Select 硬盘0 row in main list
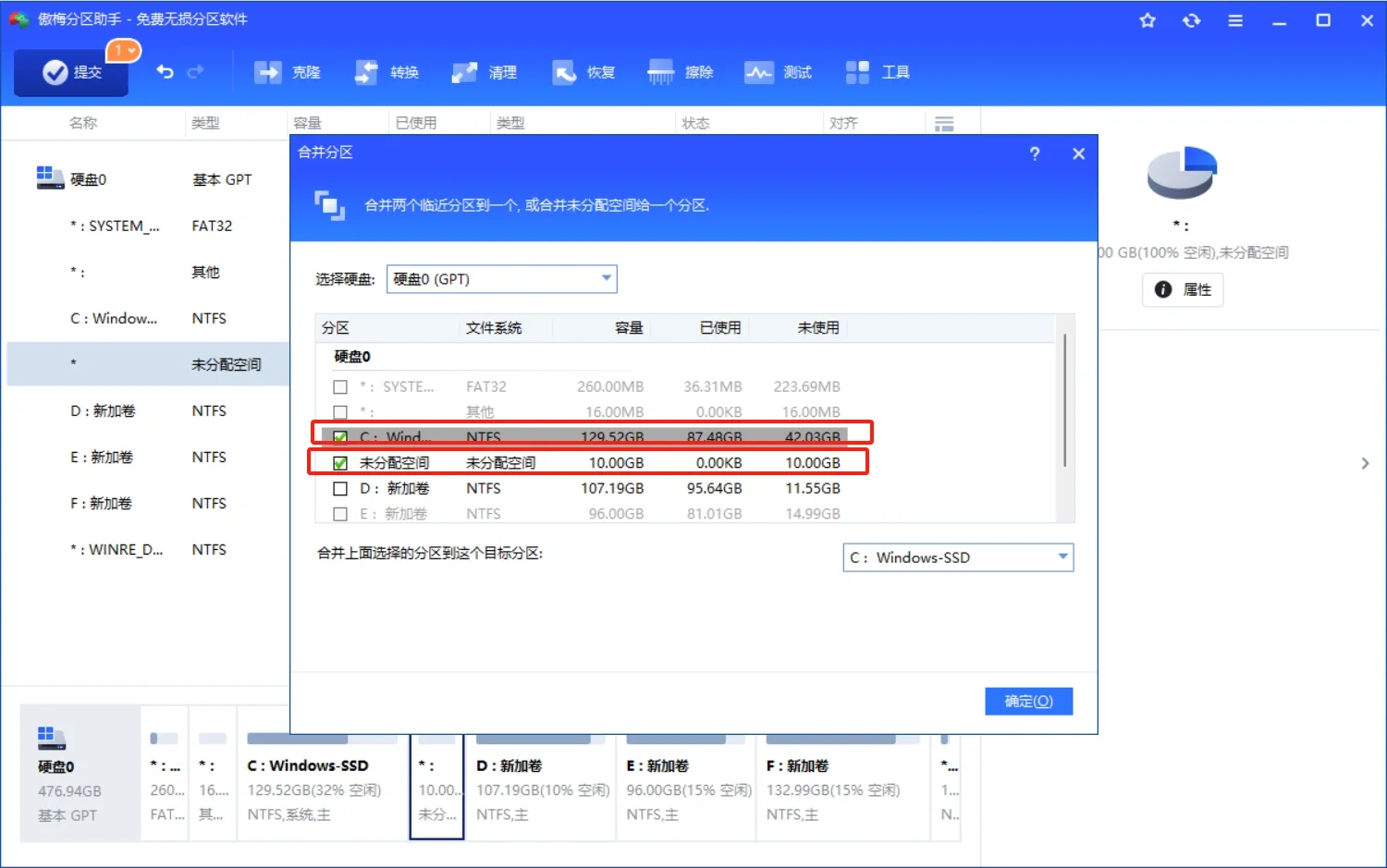1387x868 pixels. point(148,179)
